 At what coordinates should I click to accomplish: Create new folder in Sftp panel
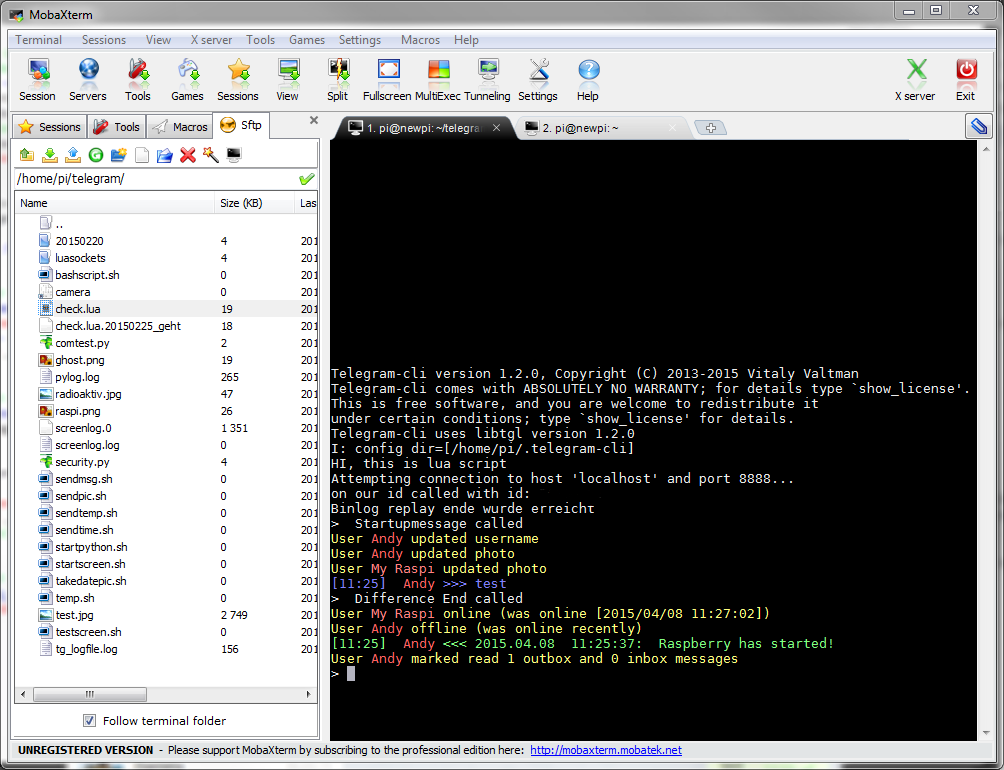(x=118, y=155)
